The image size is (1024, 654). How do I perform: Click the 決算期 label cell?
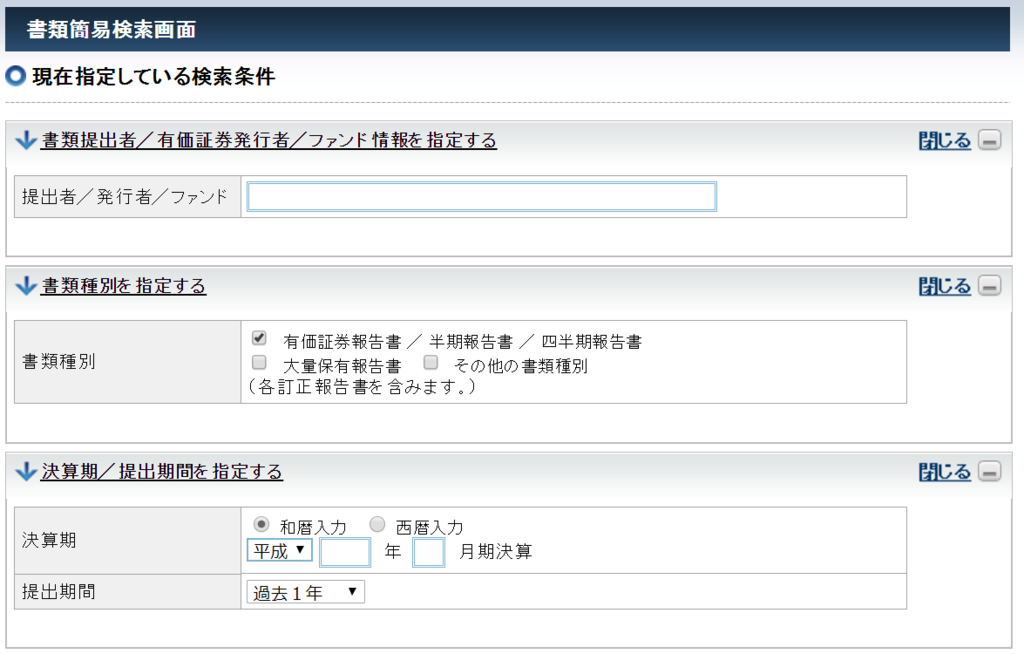click(128, 540)
